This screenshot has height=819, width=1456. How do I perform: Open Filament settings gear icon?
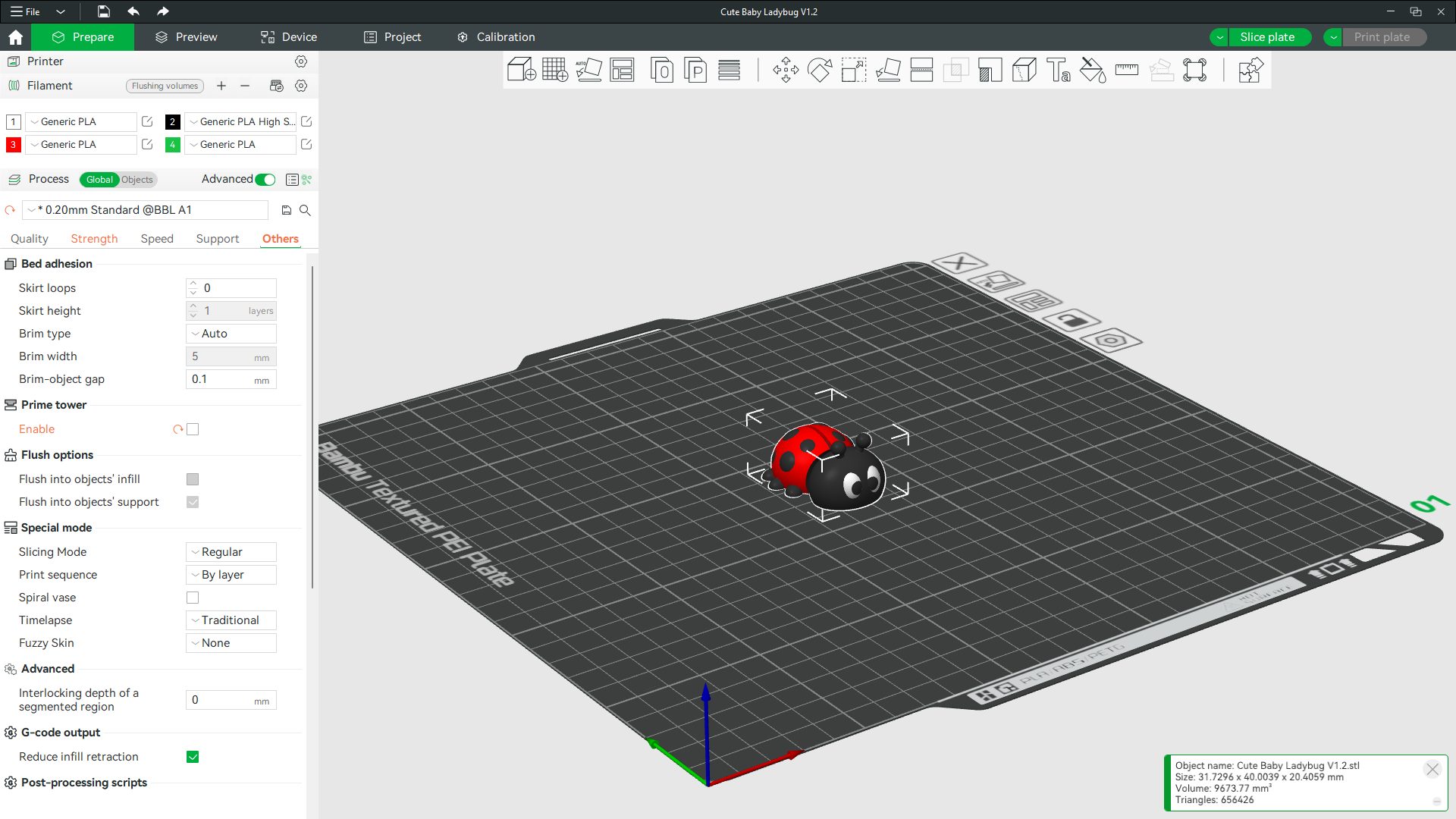301,86
